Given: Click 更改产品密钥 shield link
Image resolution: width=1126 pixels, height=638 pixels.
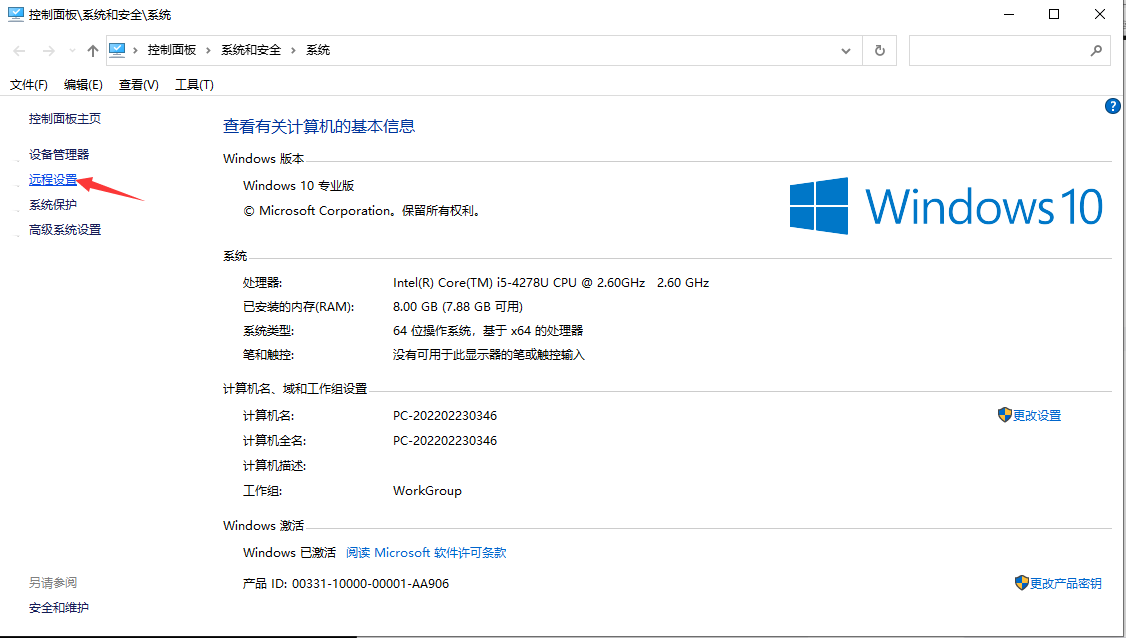Looking at the screenshot, I should [1058, 583].
